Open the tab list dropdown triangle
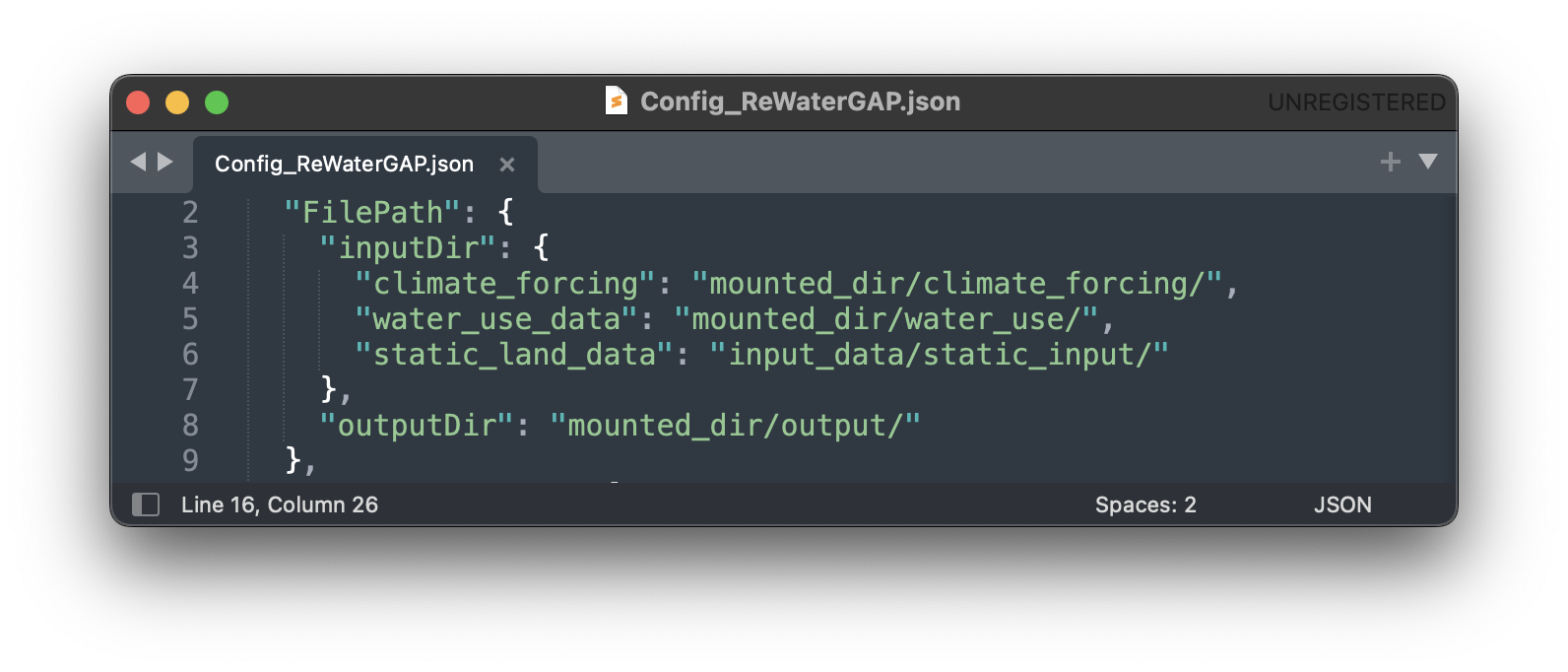The height and width of the screenshot is (672, 1568). point(1428,162)
